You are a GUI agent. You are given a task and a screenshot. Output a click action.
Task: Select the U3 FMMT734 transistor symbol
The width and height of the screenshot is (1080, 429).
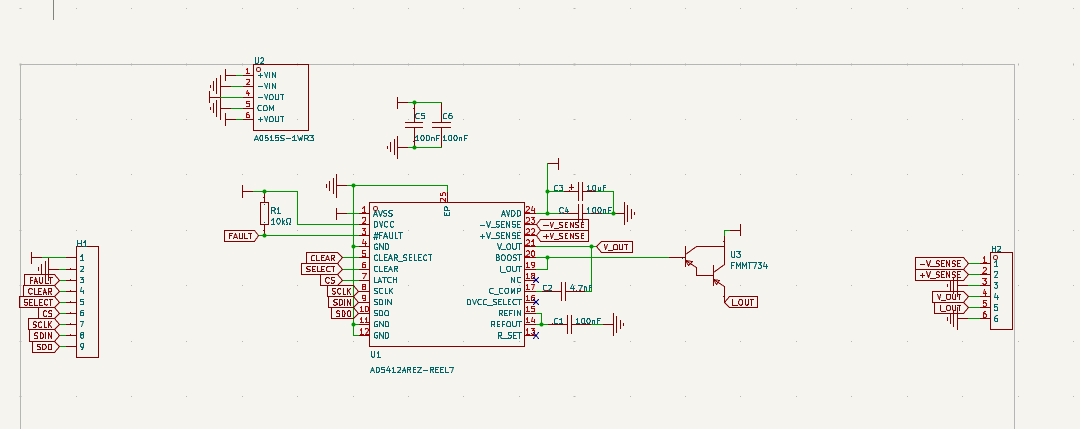(x=706, y=263)
